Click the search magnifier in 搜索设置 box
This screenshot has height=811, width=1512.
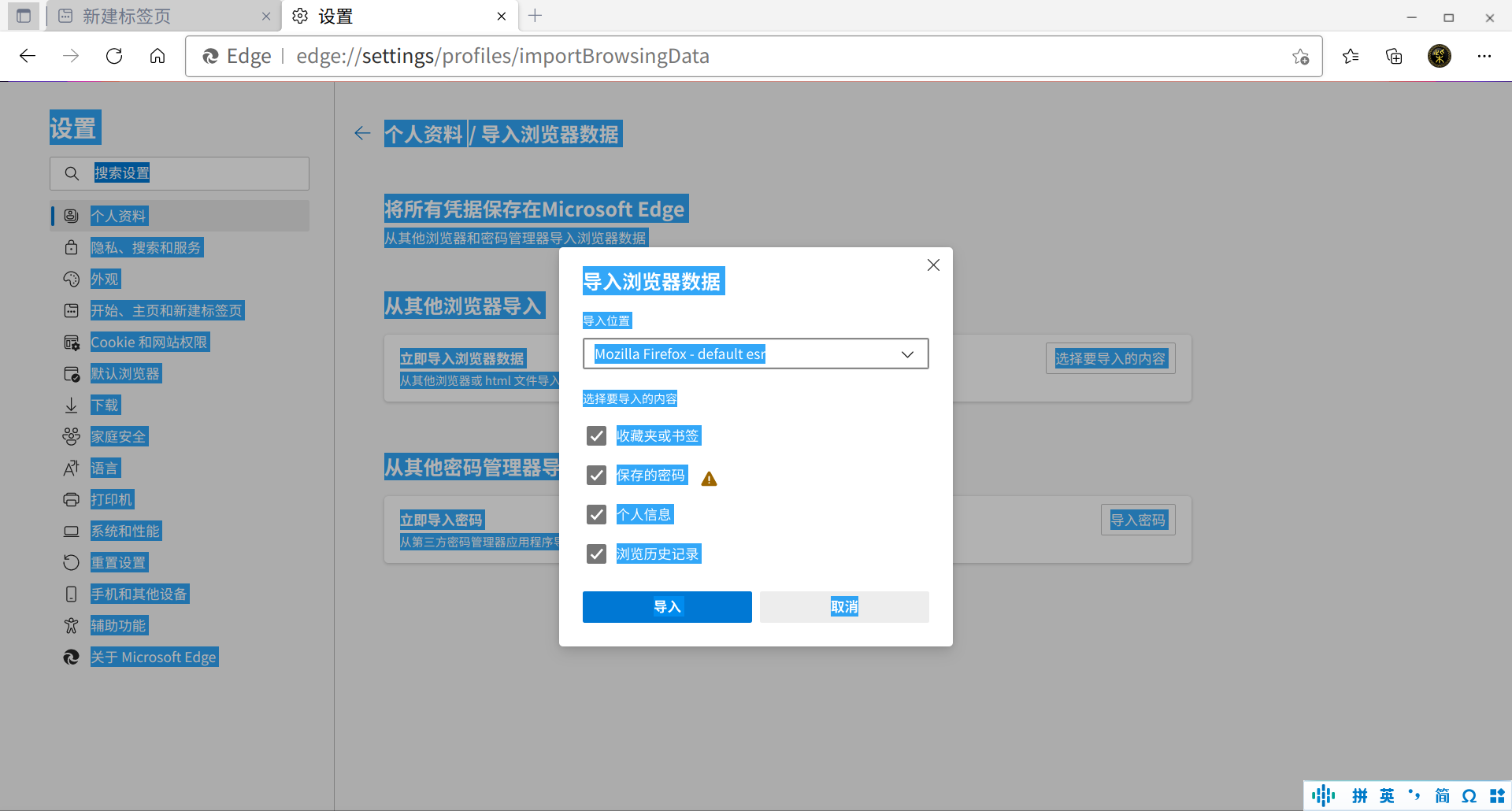click(72, 173)
